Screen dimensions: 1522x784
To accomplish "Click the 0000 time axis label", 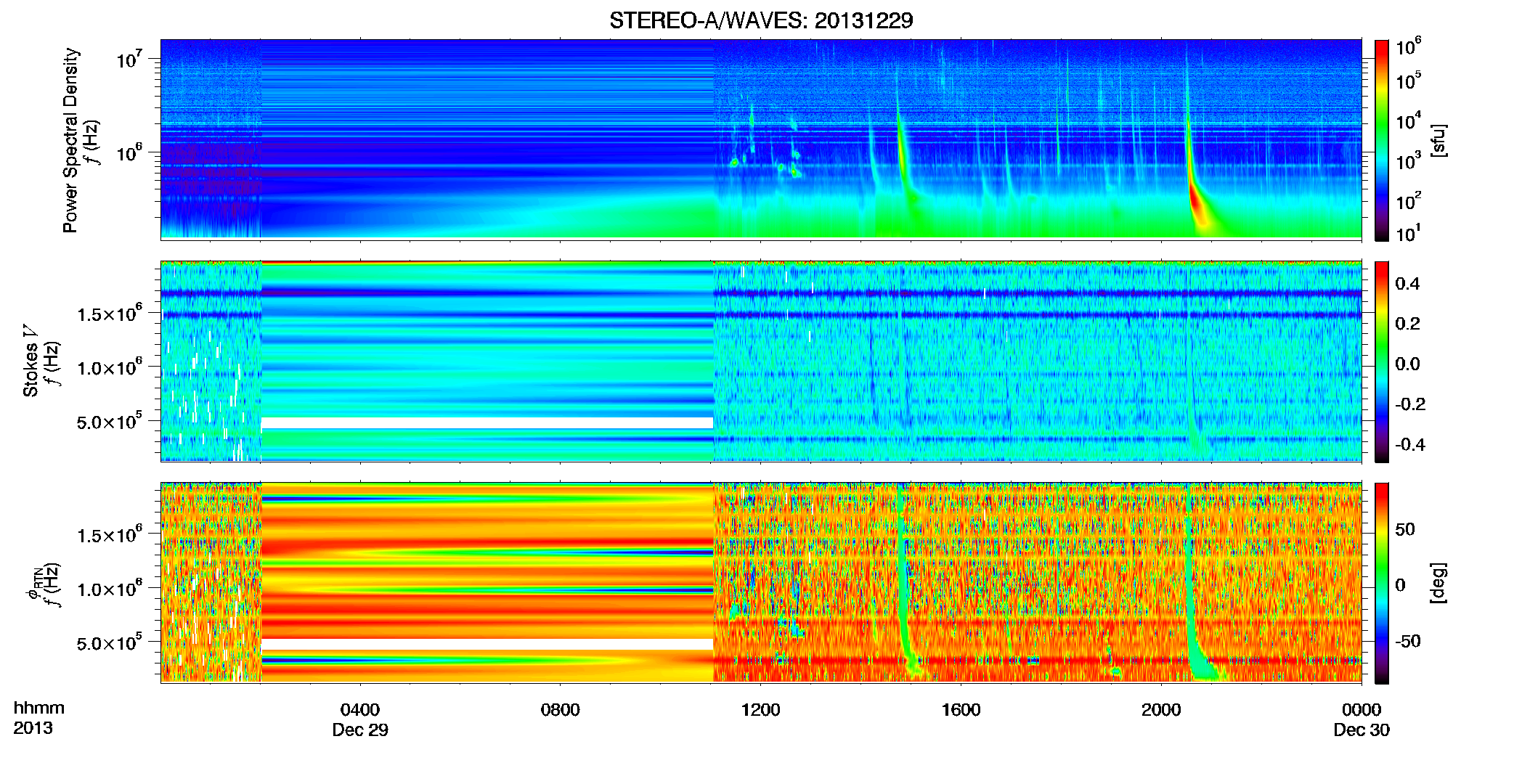I will (x=1362, y=710).
